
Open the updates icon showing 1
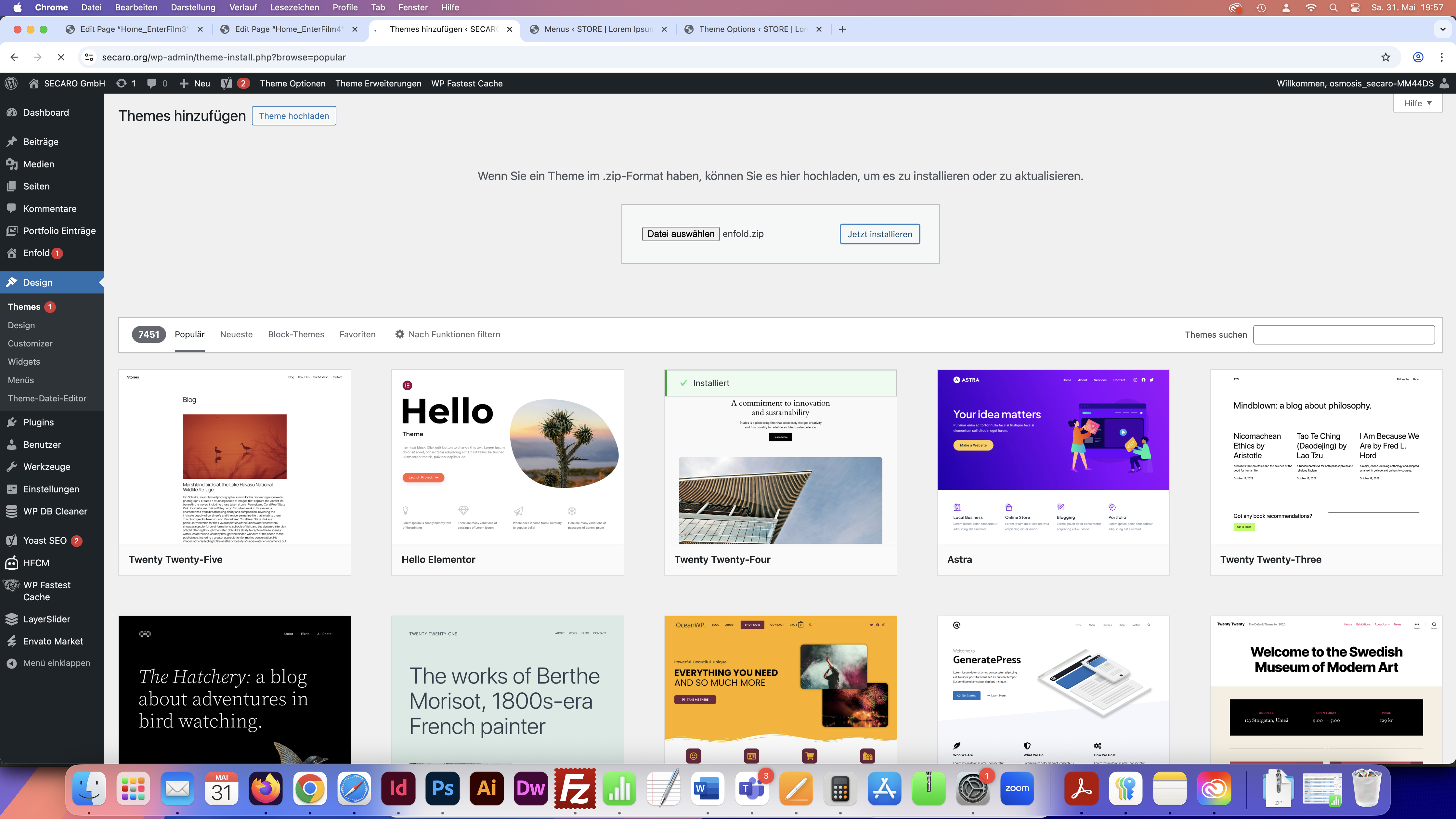126,83
